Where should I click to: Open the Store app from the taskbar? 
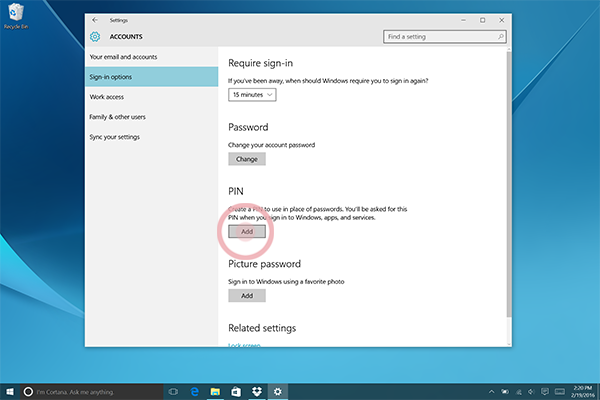pos(236,392)
